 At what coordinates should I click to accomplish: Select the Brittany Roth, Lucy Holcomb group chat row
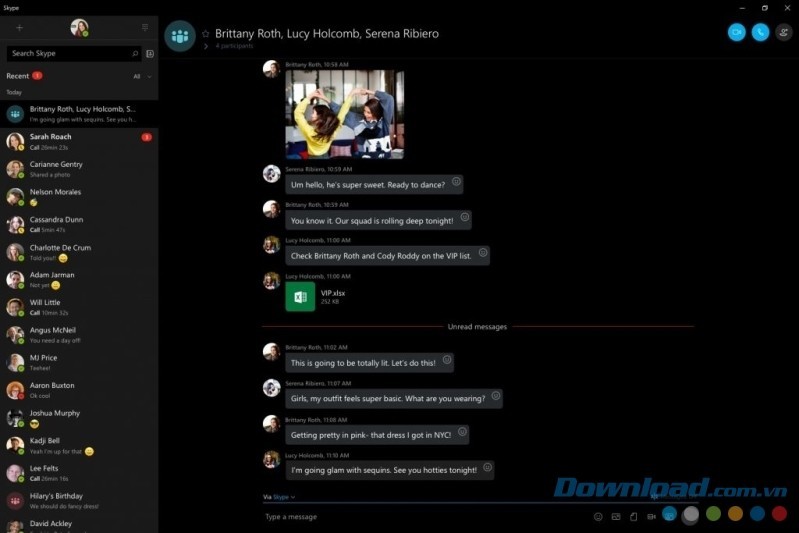pos(79,114)
